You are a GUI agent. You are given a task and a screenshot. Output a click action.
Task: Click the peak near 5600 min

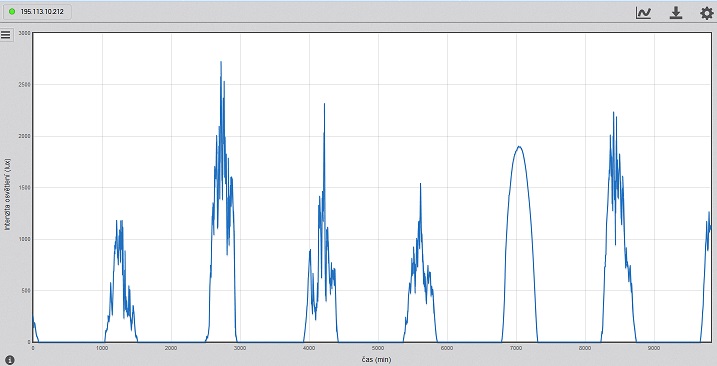[x=420, y=184]
